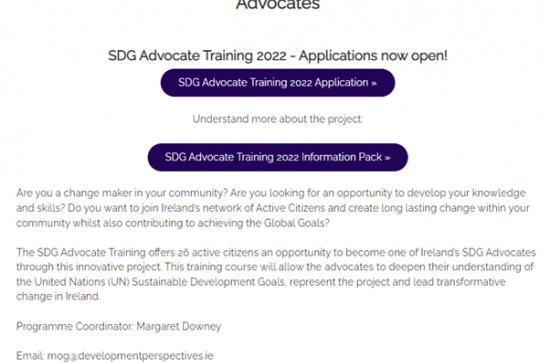Click the » chevron on the Application button
The image size is (550, 363).
(x=374, y=83)
